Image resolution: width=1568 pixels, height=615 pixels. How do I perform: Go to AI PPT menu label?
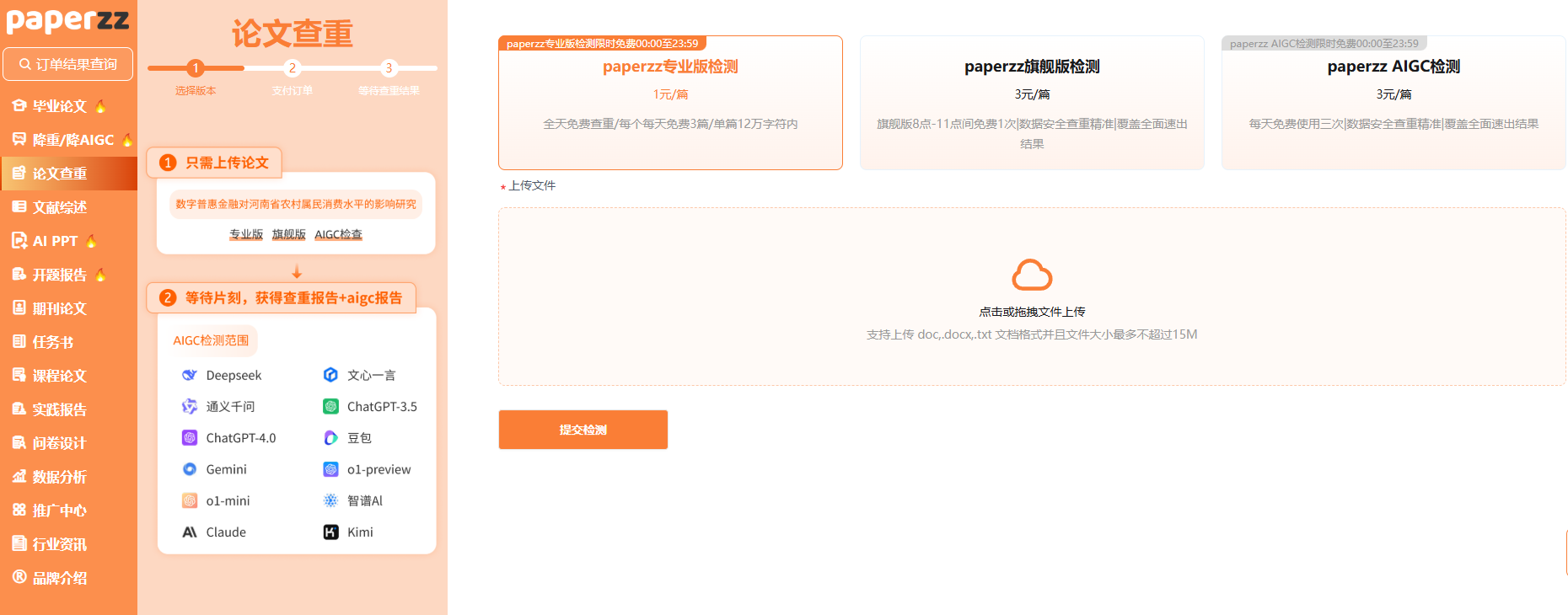[x=55, y=241]
